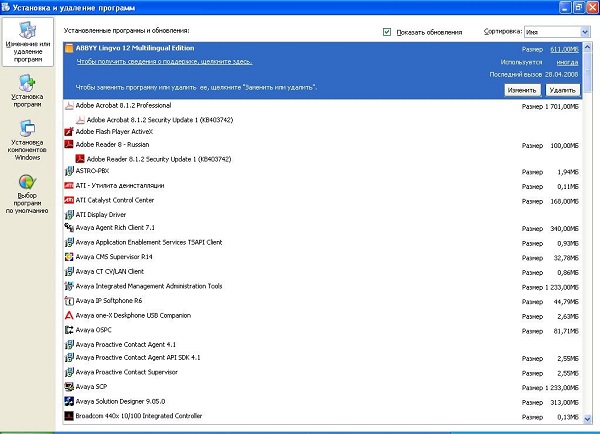Screen dimensions: 600x434
Task: Click the Broadcom 440x Integrated Controller icon
Action: pos(69,416)
